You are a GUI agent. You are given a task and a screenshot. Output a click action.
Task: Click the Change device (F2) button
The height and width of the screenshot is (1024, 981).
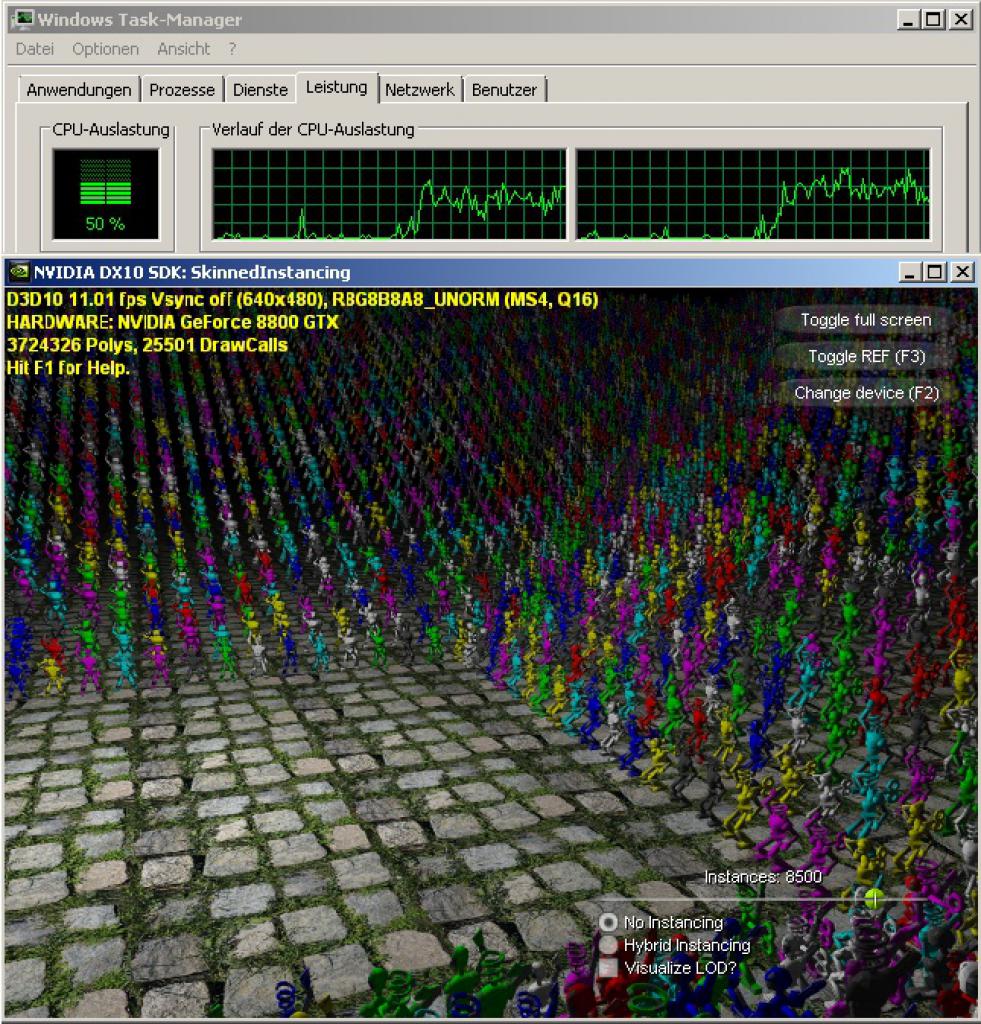click(865, 393)
